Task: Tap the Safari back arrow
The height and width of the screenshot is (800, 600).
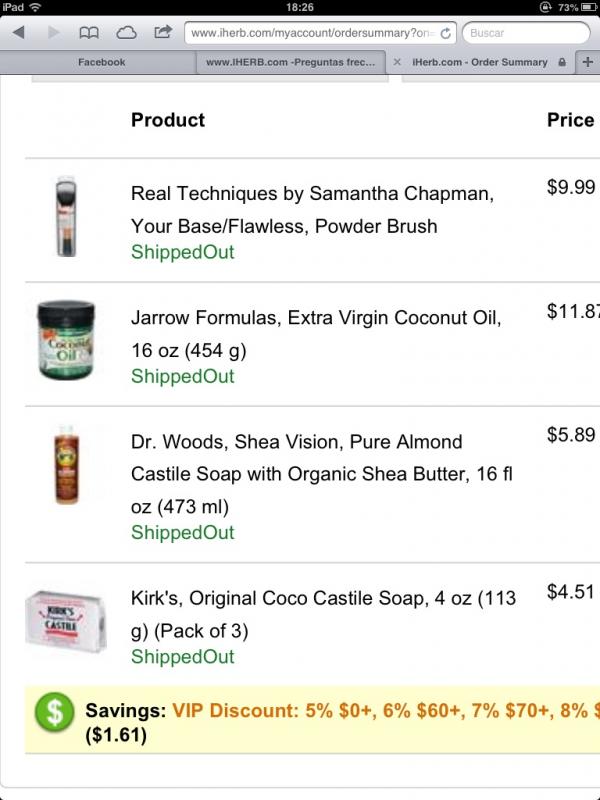Action: (19, 33)
